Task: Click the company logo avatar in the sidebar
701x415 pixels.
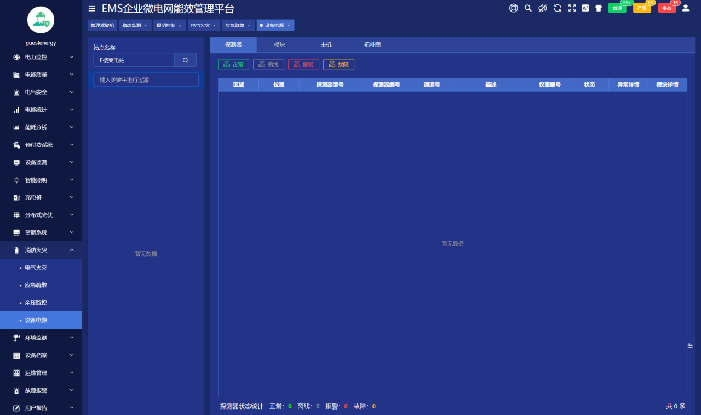Action: [x=41, y=19]
